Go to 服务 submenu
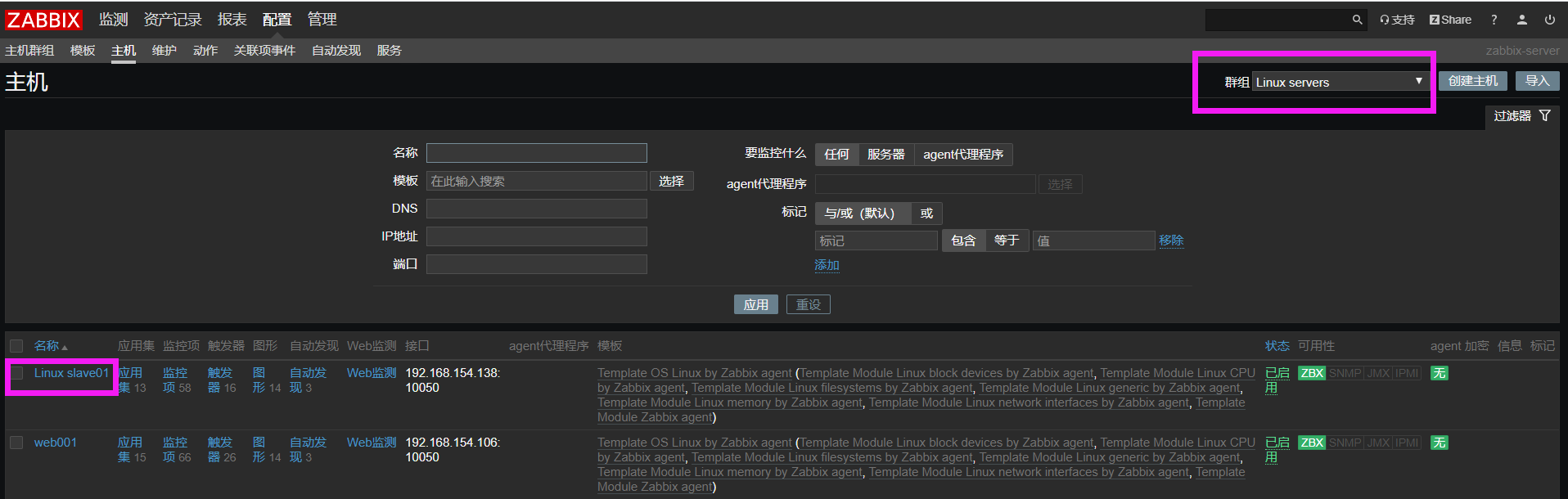 [x=390, y=51]
